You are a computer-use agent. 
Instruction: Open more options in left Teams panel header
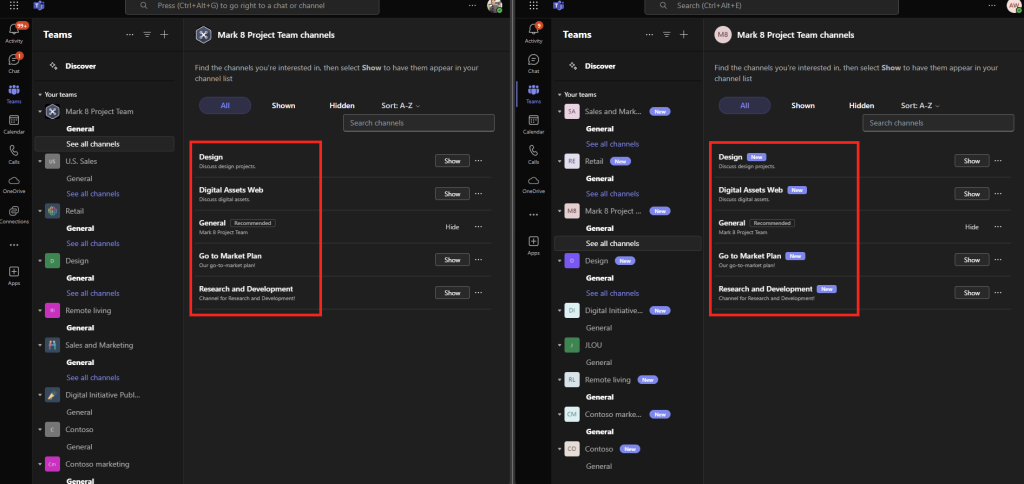point(130,35)
